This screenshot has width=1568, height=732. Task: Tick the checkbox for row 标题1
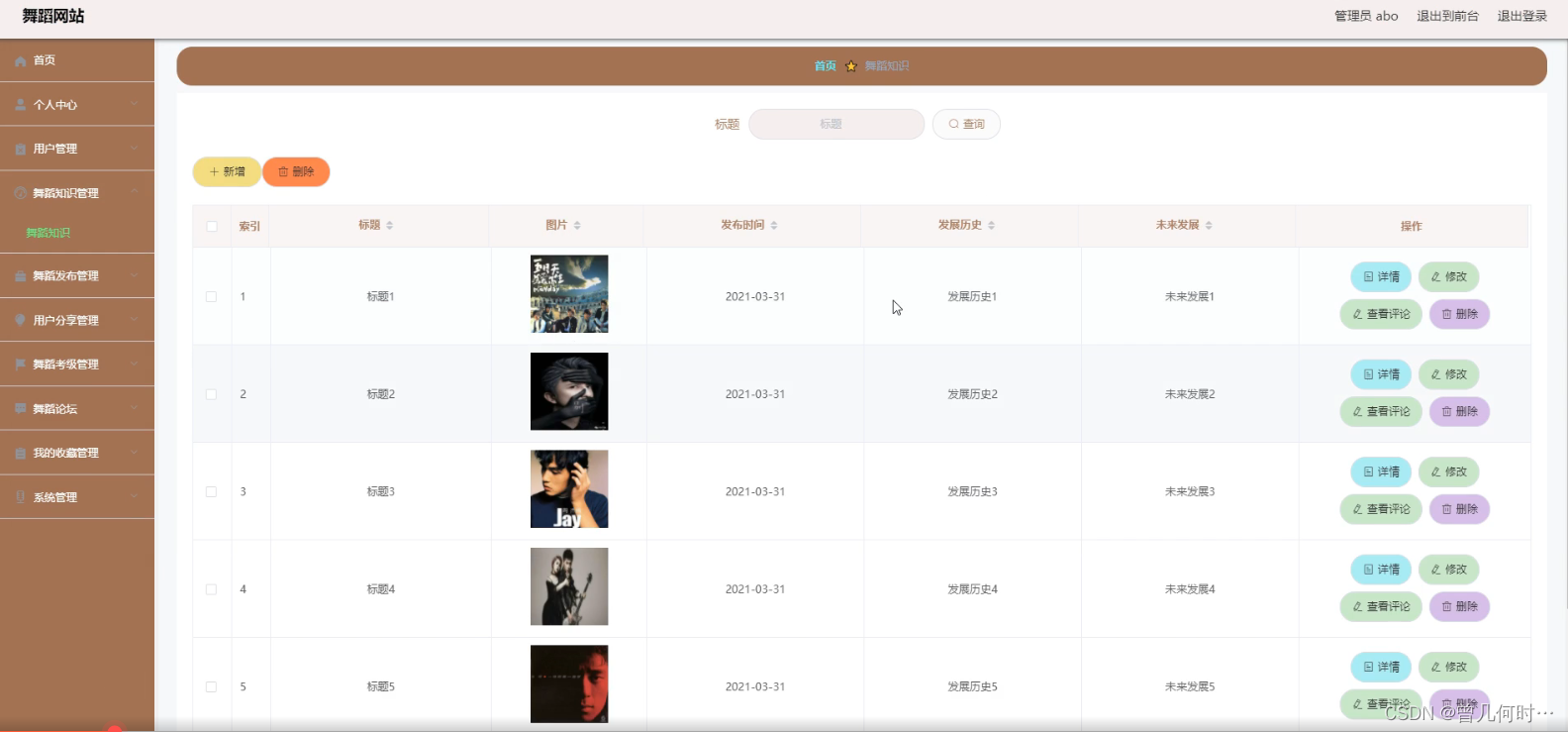coord(211,296)
